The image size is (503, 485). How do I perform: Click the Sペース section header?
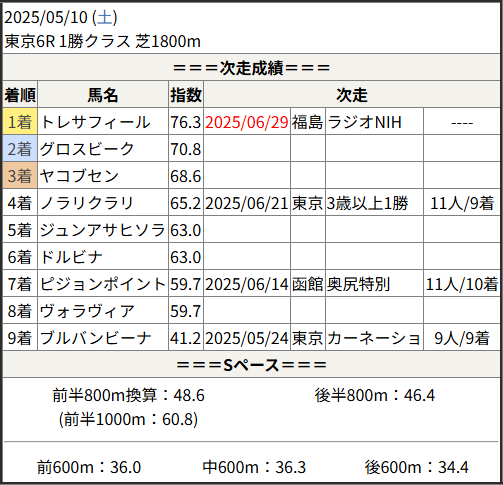click(251, 365)
